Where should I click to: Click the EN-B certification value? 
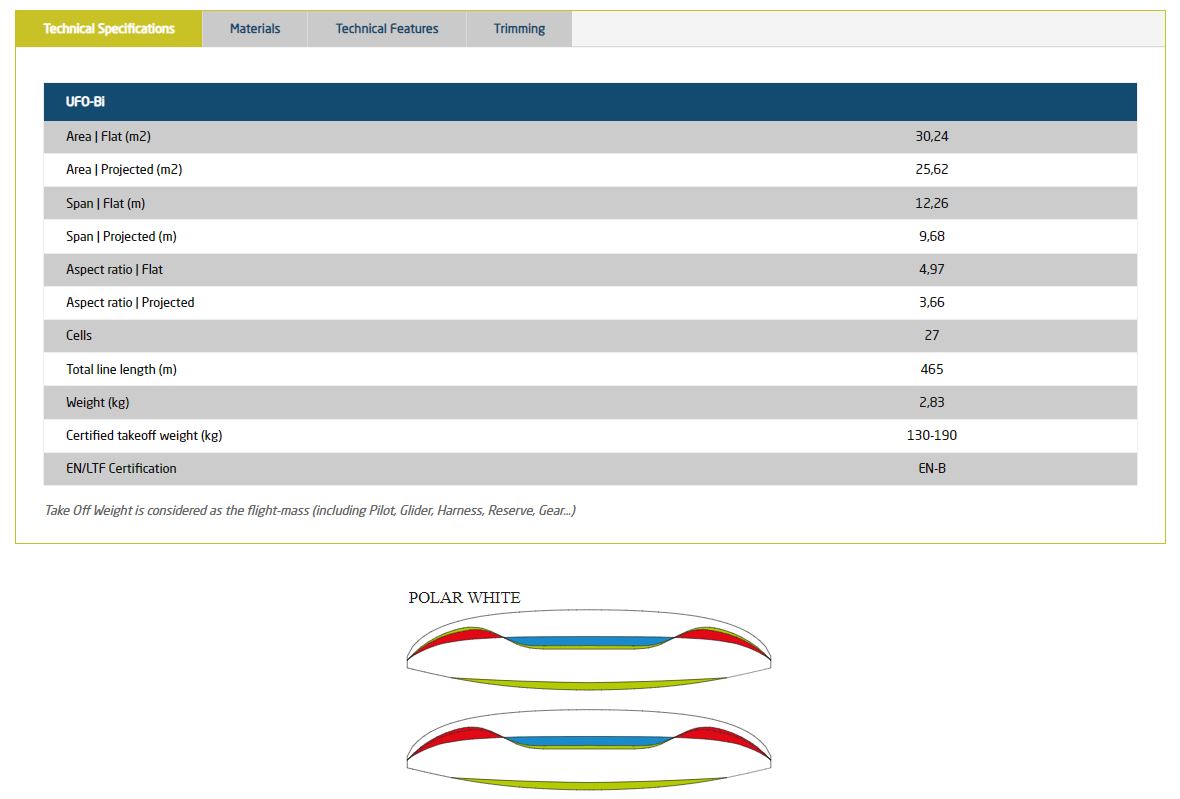931,468
